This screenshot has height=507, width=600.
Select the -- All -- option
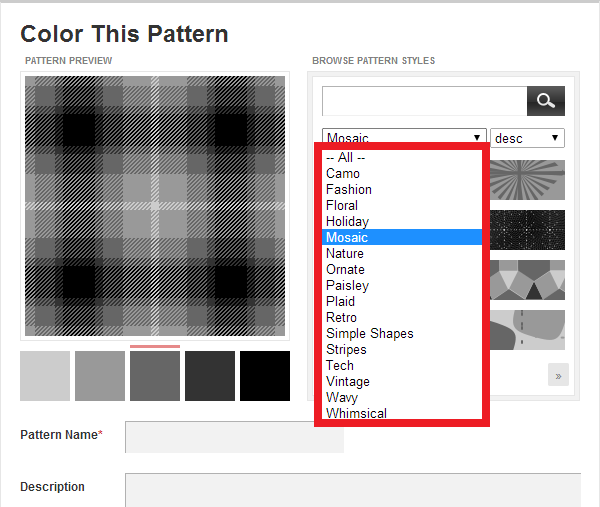(x=346, y=157)
